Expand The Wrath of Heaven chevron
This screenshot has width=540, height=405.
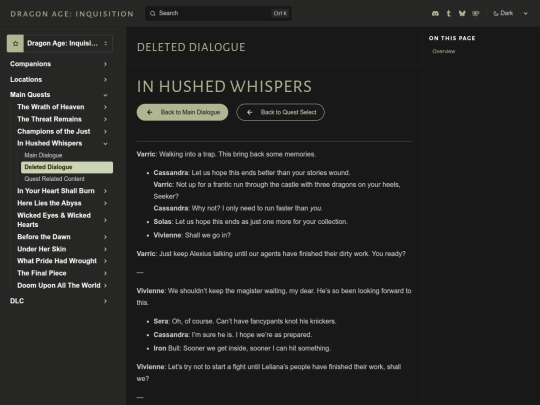pyautogui.click(x=105, y=107)
